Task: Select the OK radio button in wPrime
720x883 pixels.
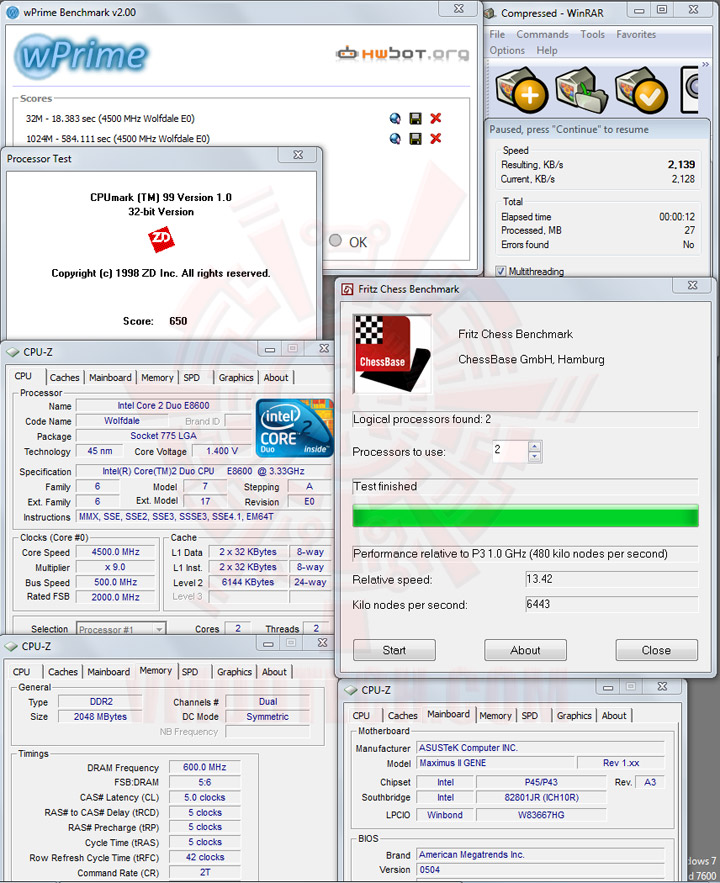Action: (x=336, y=240)
